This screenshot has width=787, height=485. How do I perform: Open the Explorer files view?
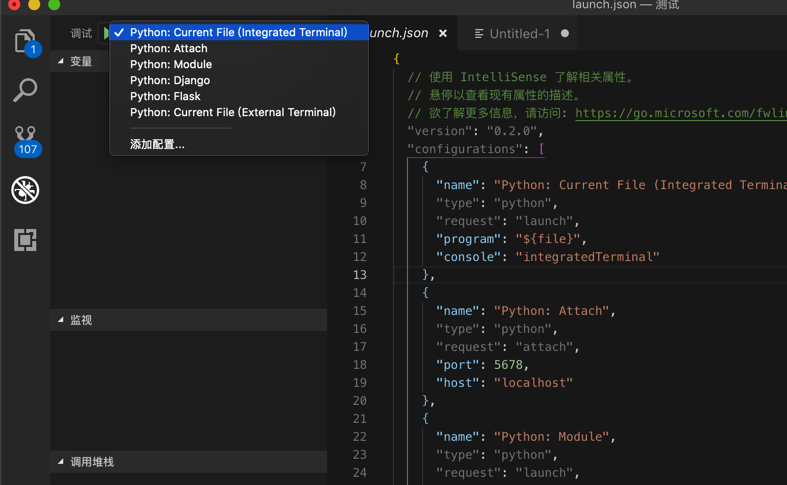tap(25, 42)
